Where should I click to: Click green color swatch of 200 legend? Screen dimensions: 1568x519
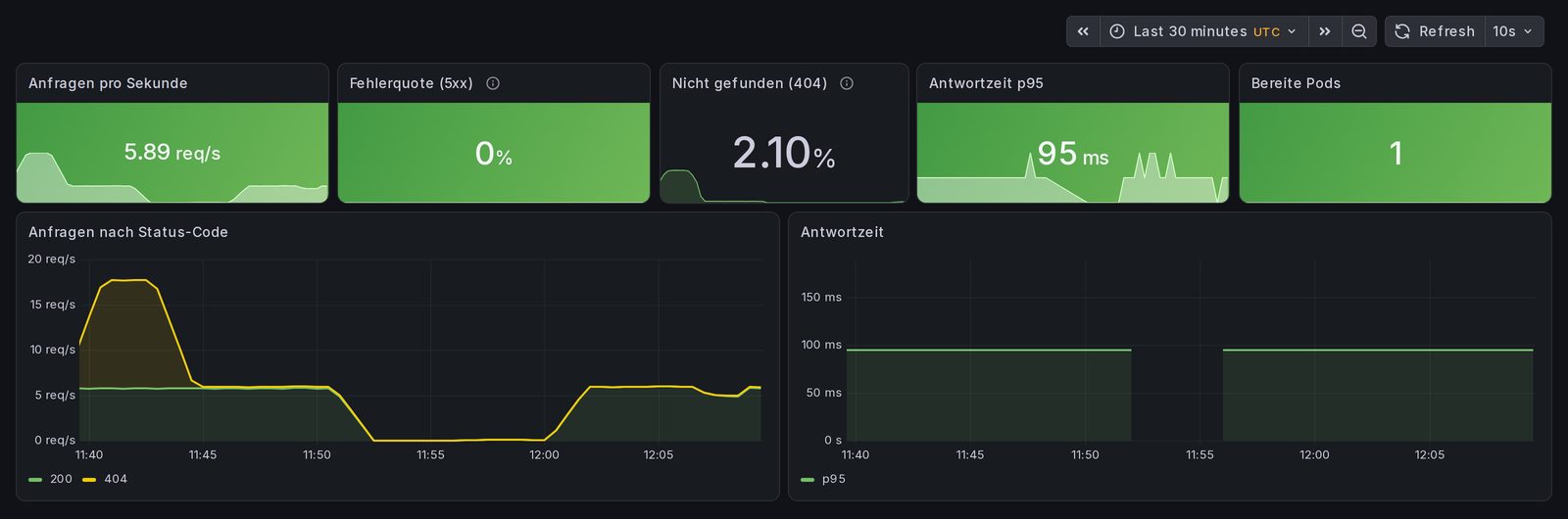(x=35, y=480)
